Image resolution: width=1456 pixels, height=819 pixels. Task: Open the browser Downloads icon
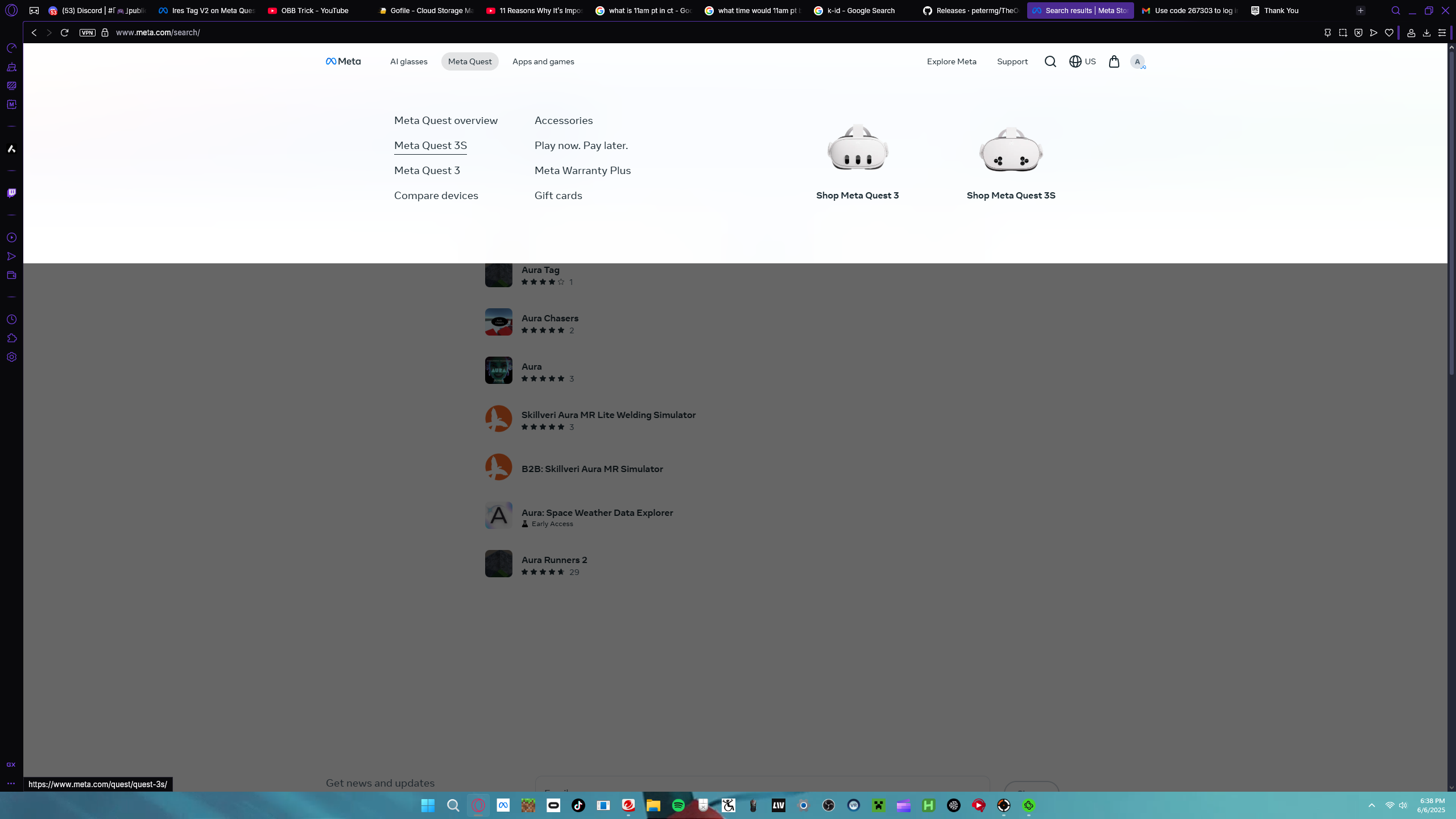tap(1426, 33)
